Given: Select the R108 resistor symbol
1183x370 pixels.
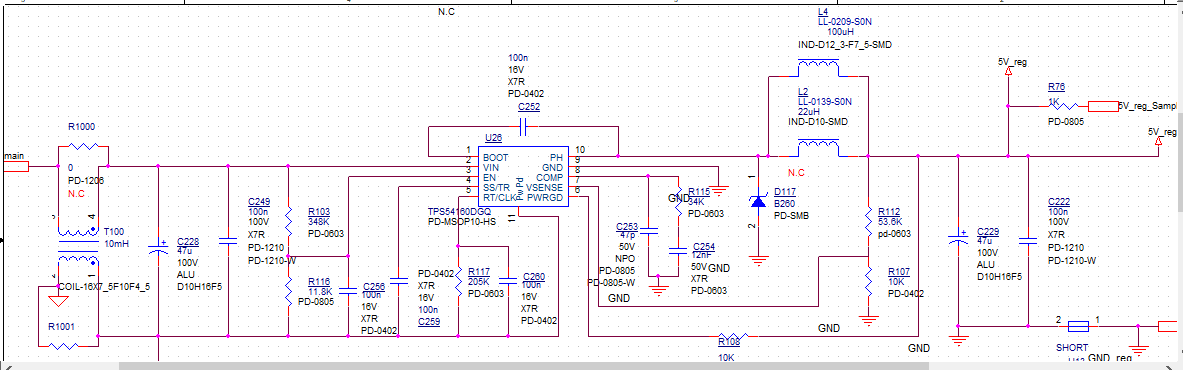Looking at the screenshot, I should [x=733, y=336].
